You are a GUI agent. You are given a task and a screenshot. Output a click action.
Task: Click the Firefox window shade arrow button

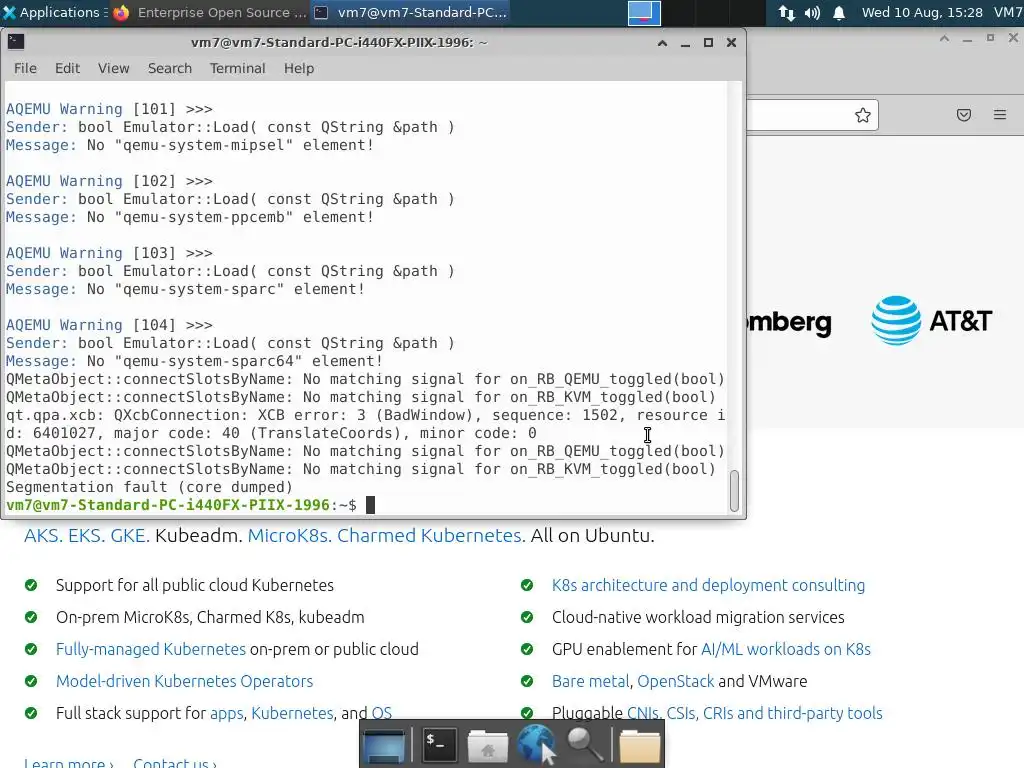click(x=944, y=39)
